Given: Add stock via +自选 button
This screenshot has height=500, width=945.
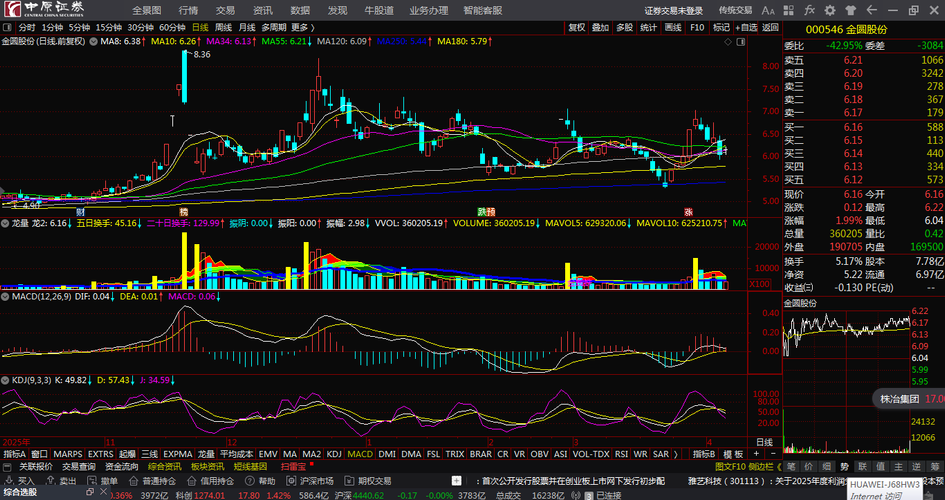Looking at the screenshot, I should coord(746,27).
